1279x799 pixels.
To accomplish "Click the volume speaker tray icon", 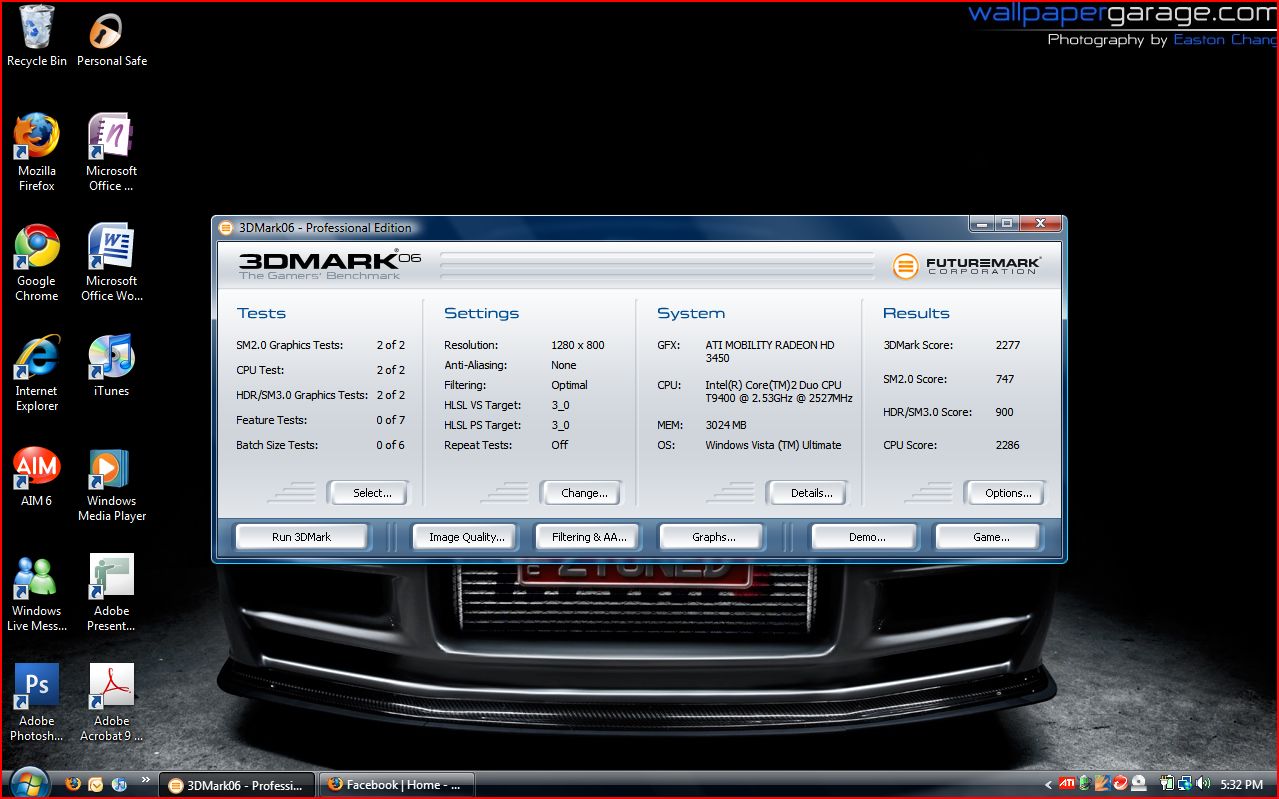I will [1202, 784].
